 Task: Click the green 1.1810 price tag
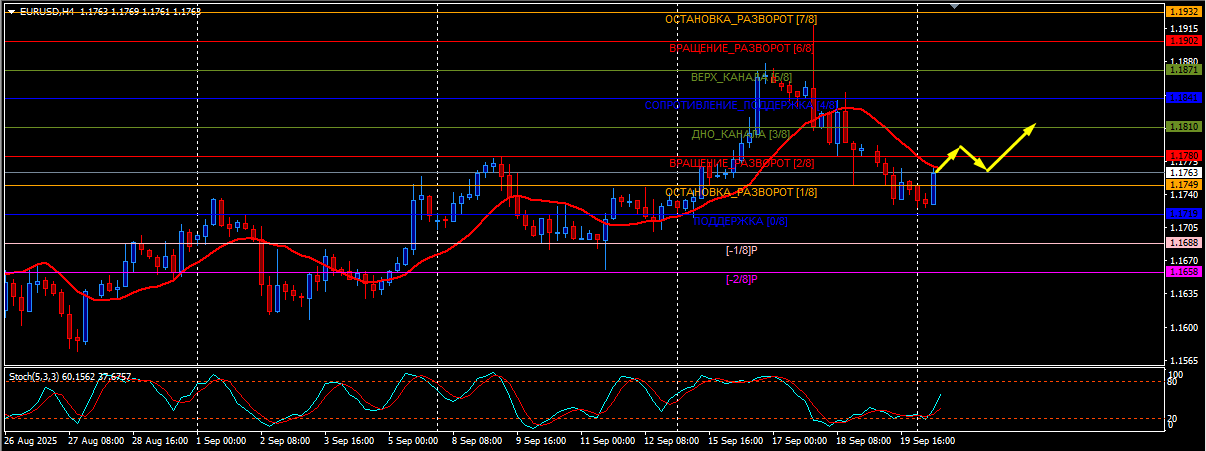[x=1184, y=127]
